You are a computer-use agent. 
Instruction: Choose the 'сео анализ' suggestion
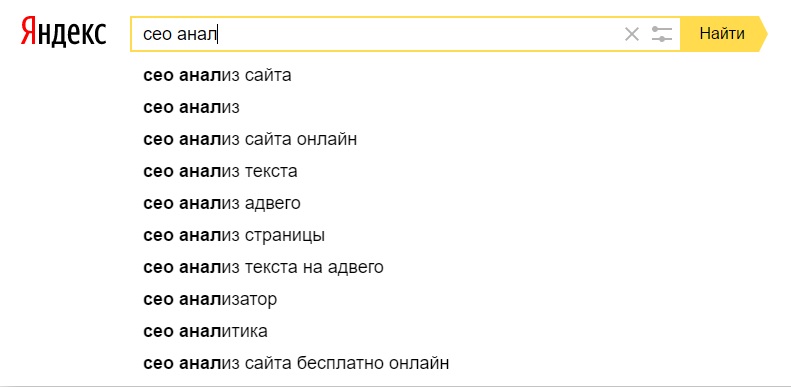(191, 107)
